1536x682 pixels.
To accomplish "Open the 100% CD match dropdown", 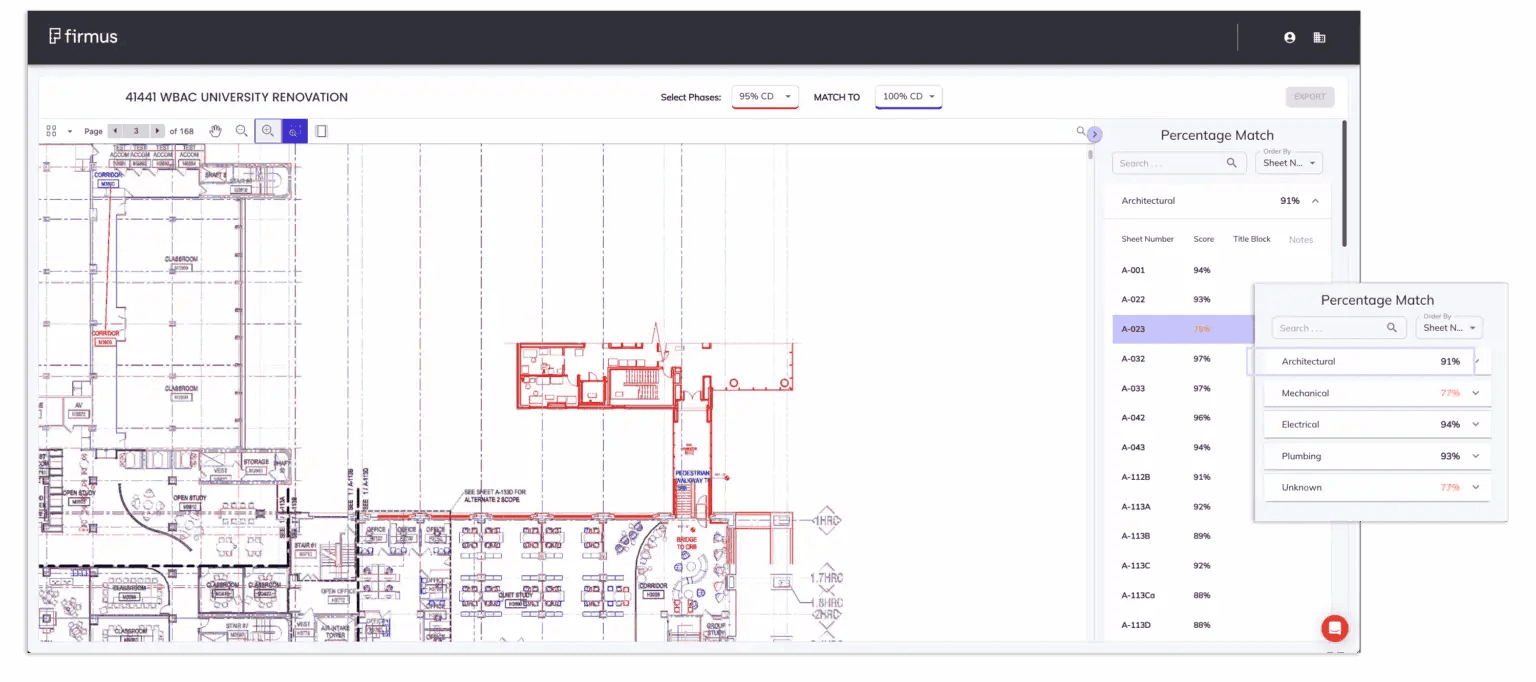I will 908,96.
